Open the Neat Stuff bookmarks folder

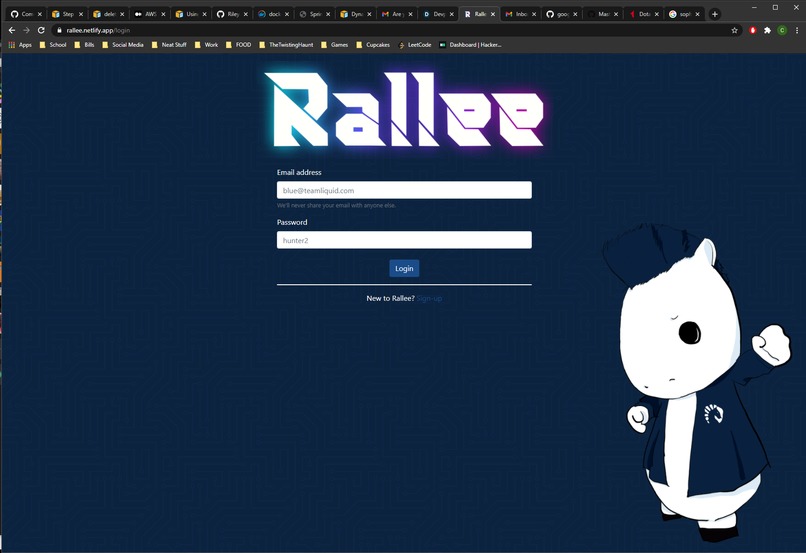click(169, 45)
